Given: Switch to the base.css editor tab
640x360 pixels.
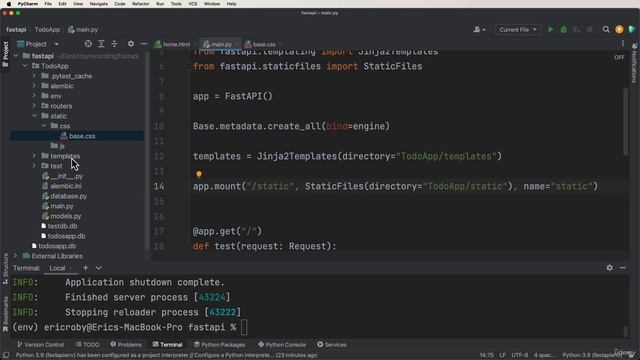Looking at the screenshot, I should (x=264, y=44).
